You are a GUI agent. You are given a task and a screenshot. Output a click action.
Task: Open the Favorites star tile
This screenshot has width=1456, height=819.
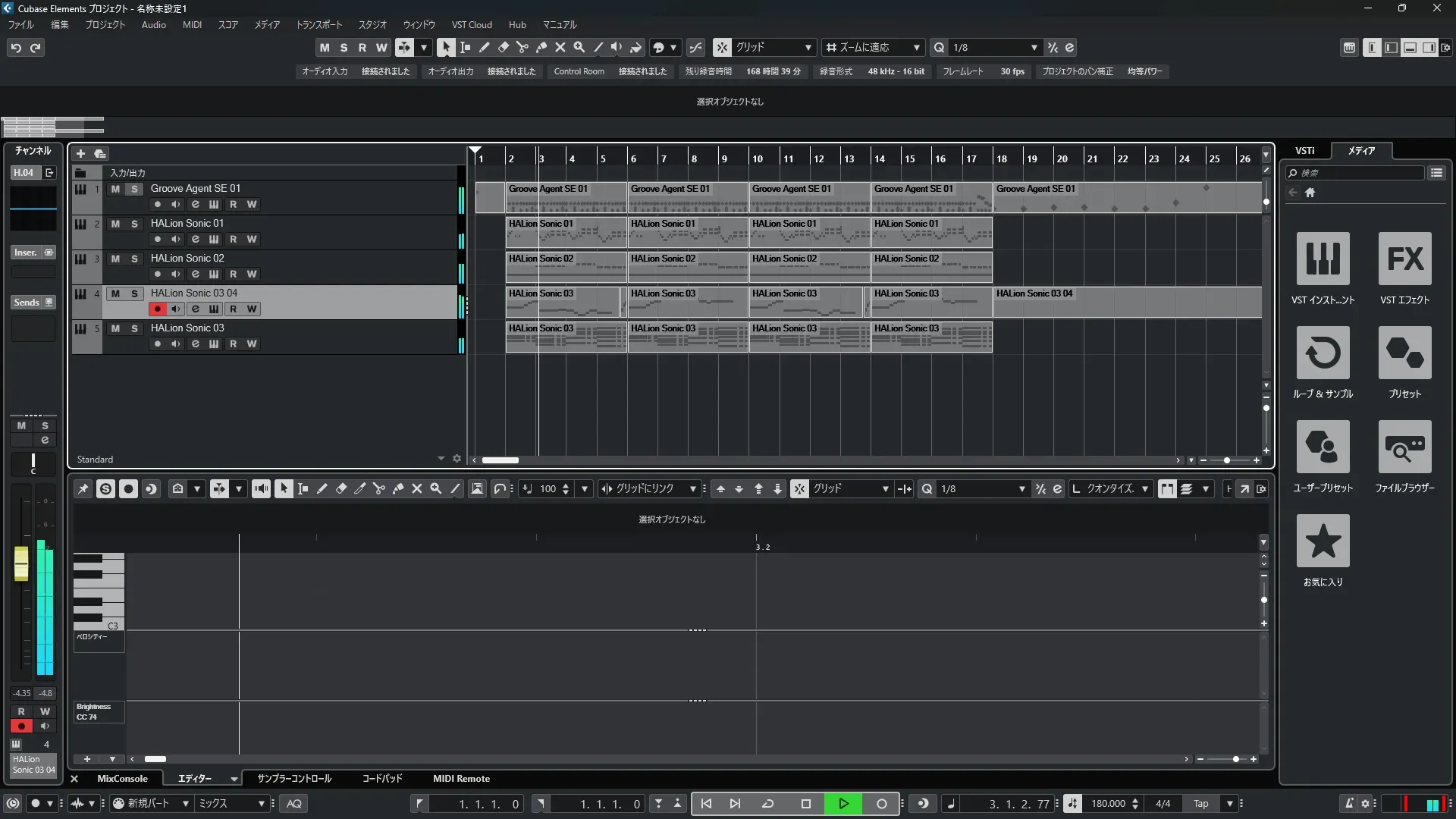pos(1323,541)
